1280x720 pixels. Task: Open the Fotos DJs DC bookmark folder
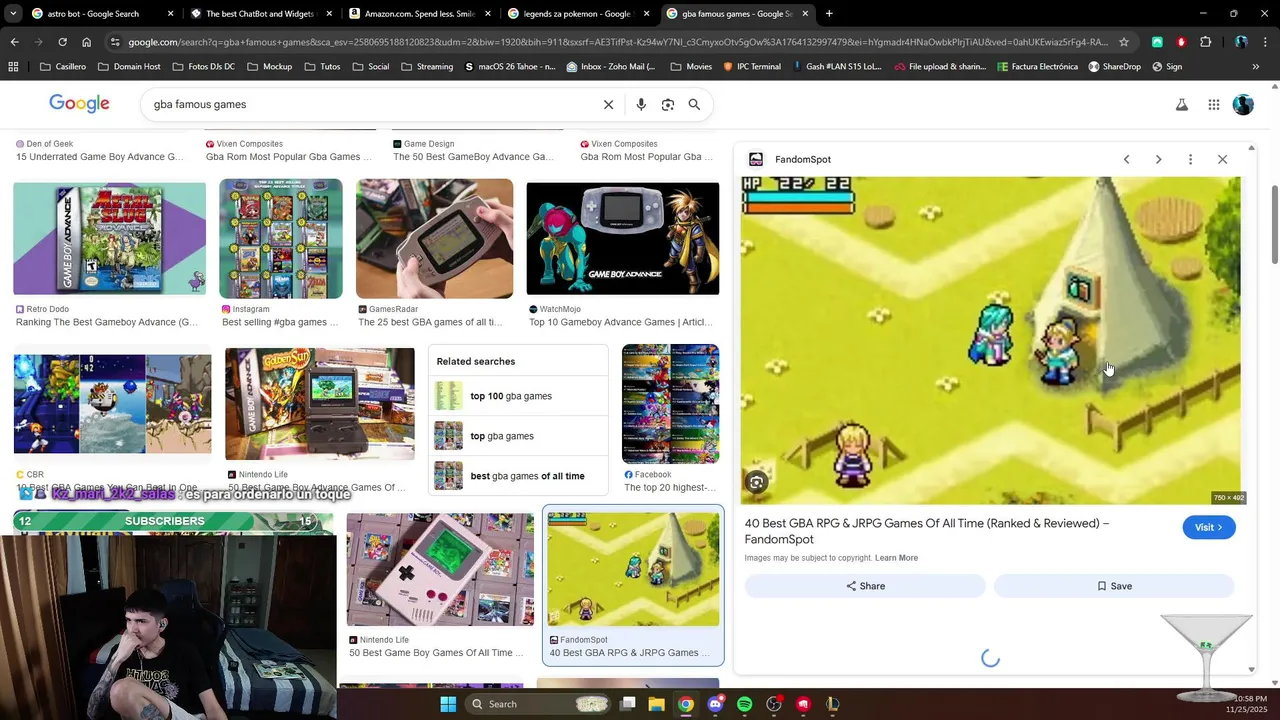pyautogui.click(x=203, y=67)
